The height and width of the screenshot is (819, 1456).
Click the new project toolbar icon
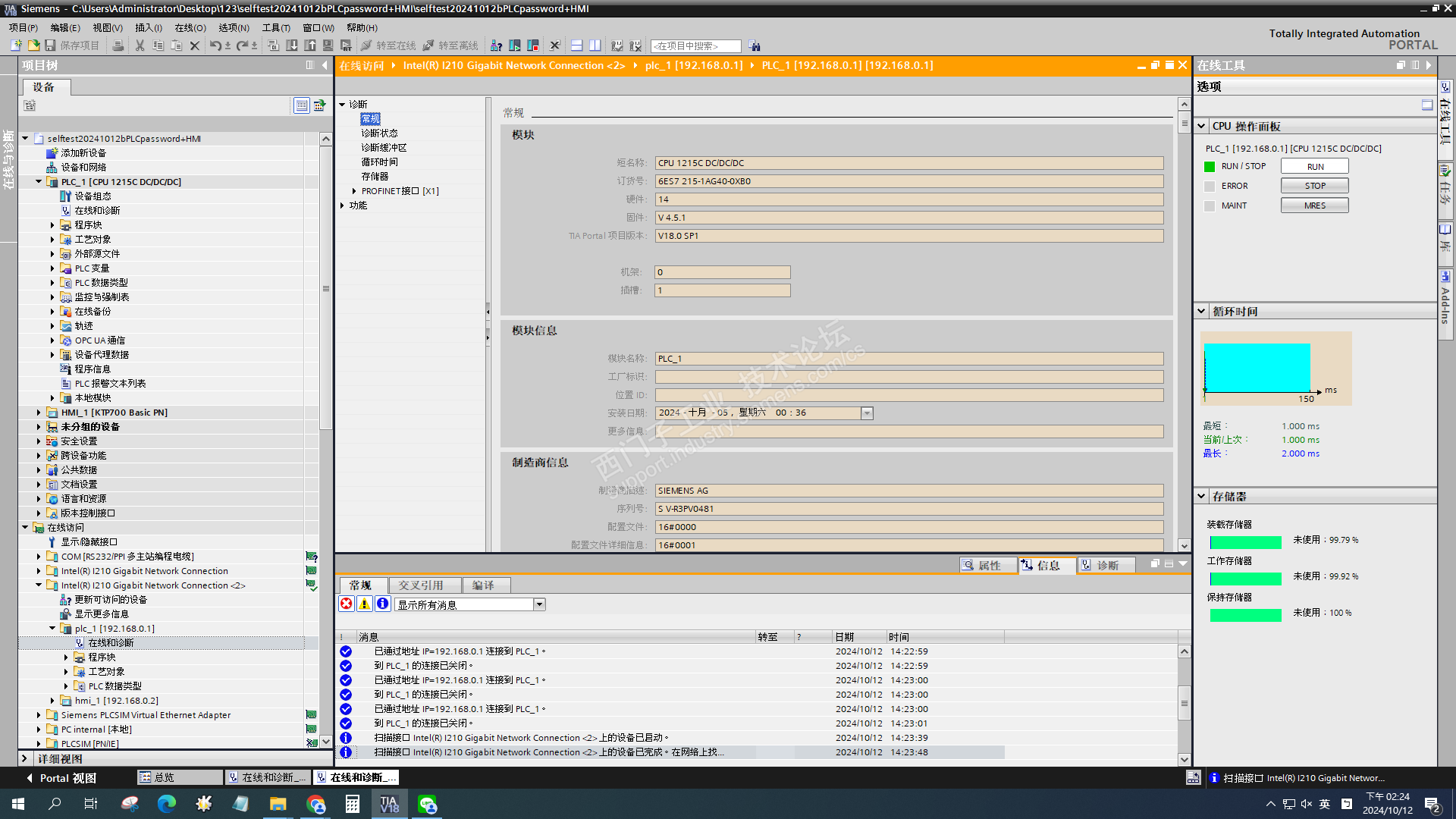[16, 45]
